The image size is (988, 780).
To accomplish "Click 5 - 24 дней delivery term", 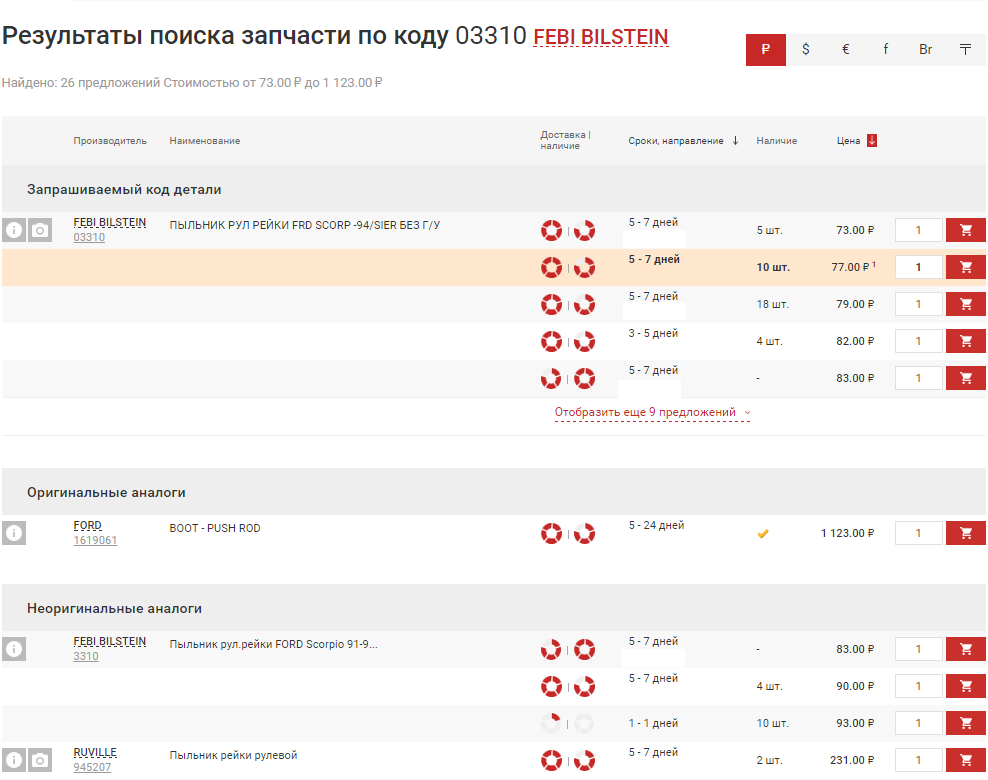I will coord(656,525).
